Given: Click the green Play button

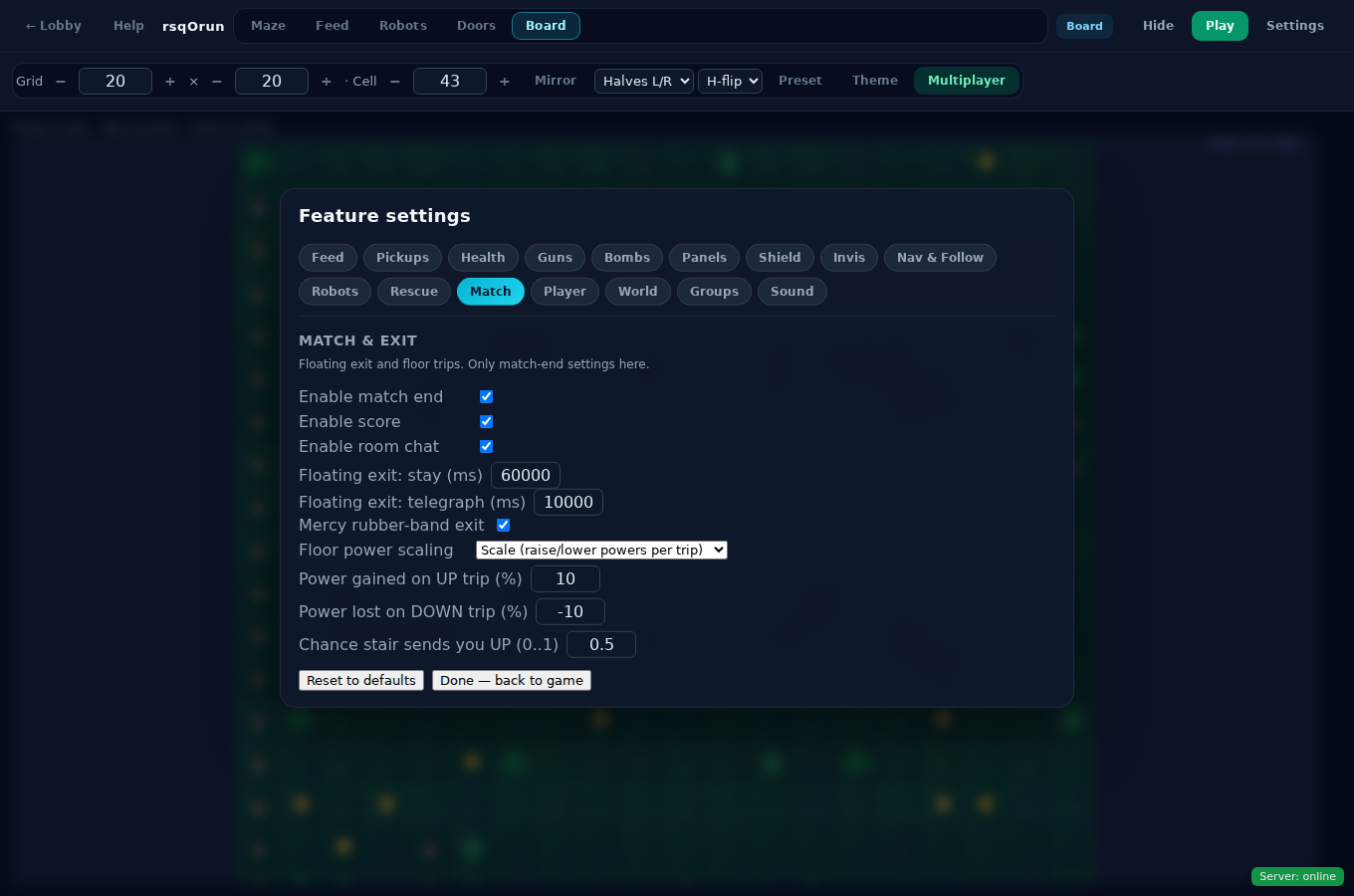Looking at the screenshot, I should (1220, 26).
